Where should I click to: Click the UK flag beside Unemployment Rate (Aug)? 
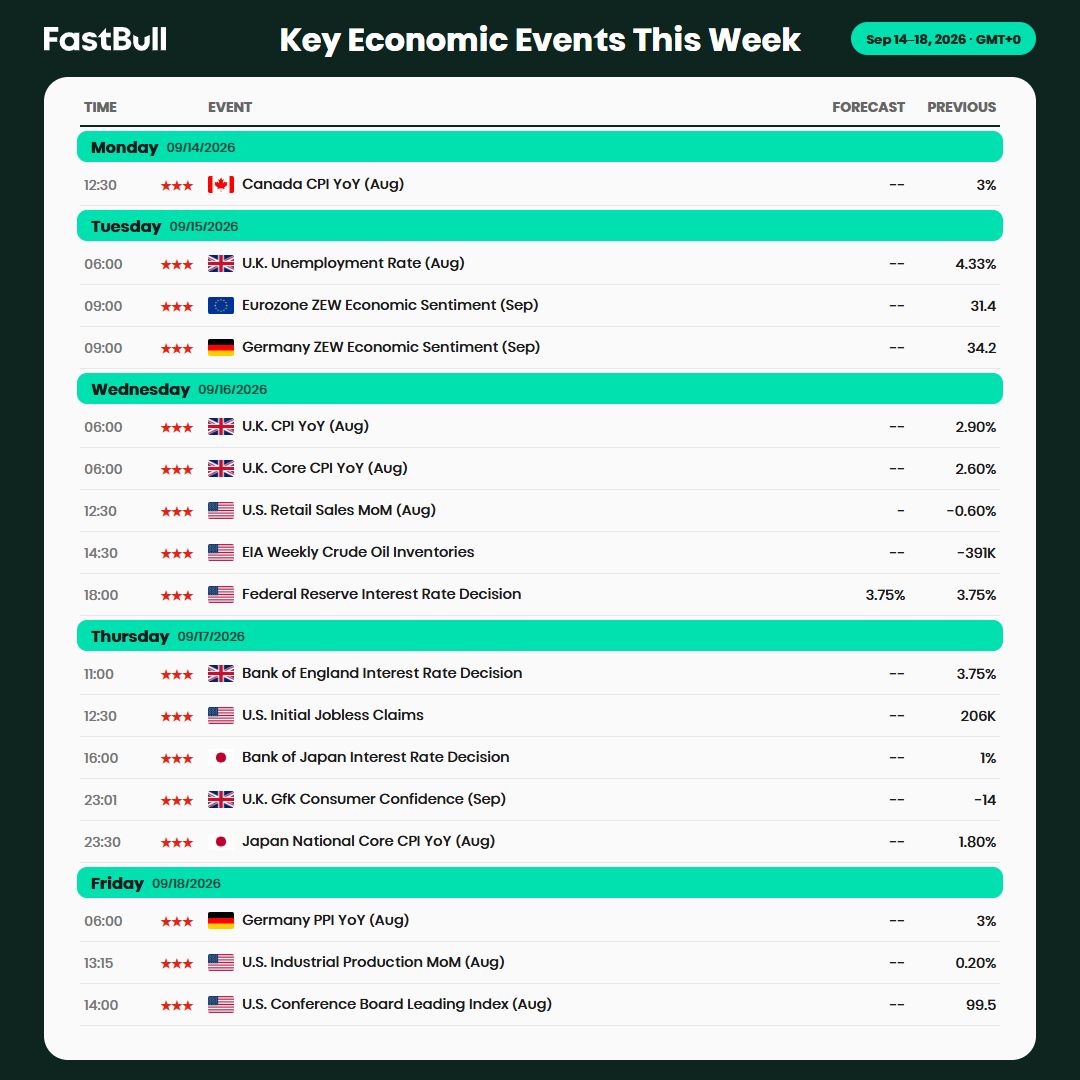point(220,263)
